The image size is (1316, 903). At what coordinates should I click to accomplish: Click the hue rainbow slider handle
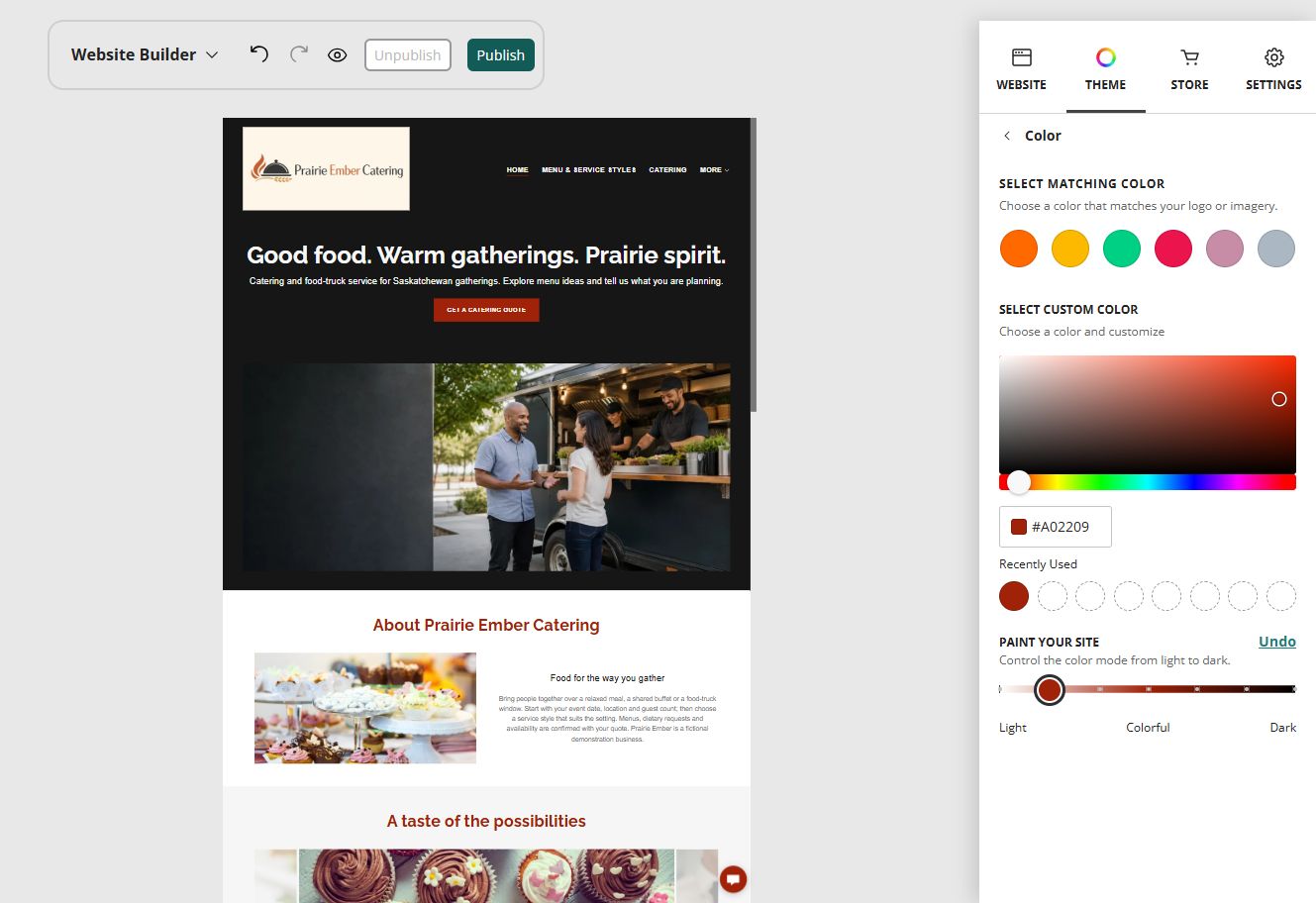coord(1019,482)
